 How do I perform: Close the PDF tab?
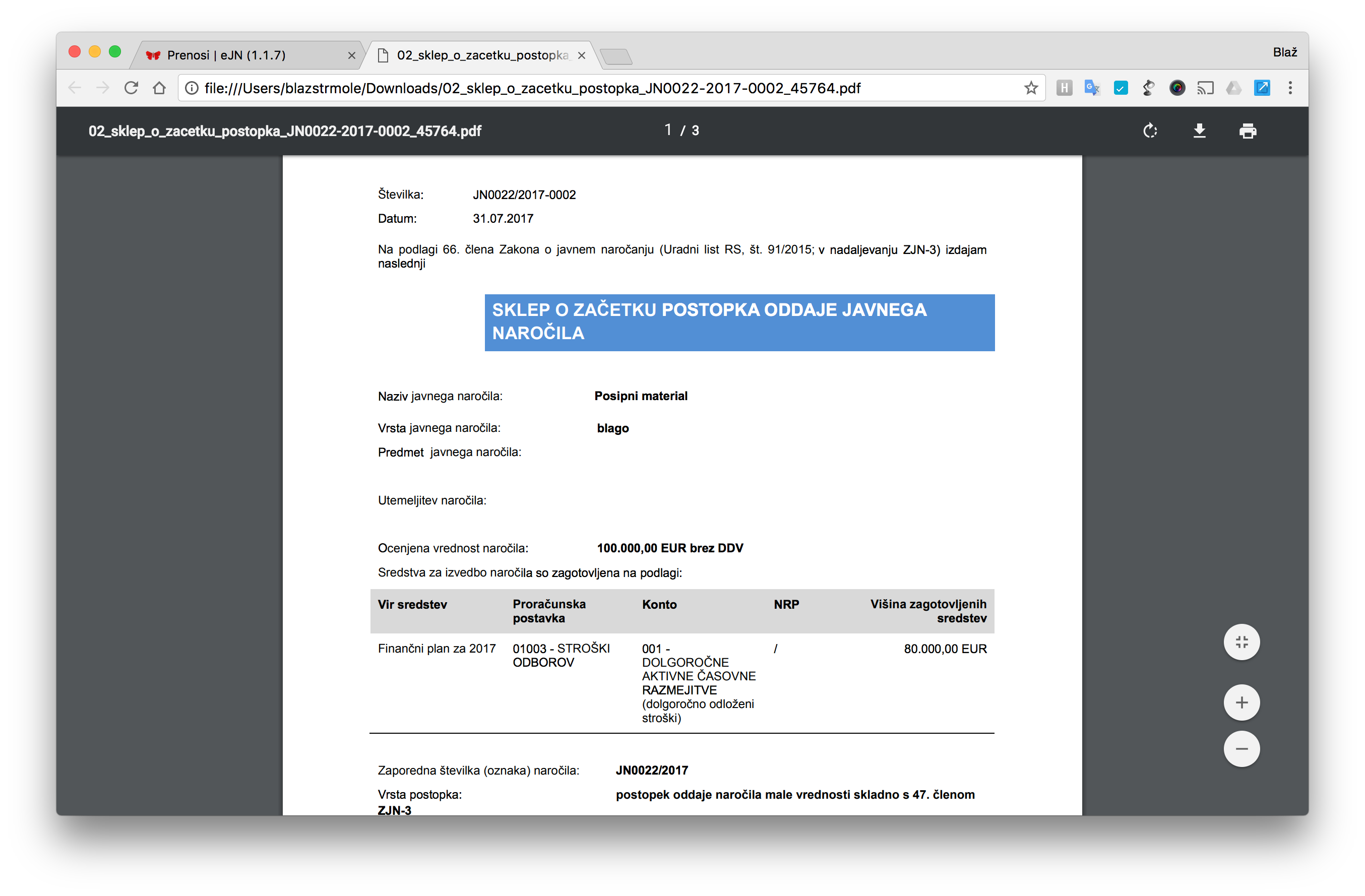582,55
